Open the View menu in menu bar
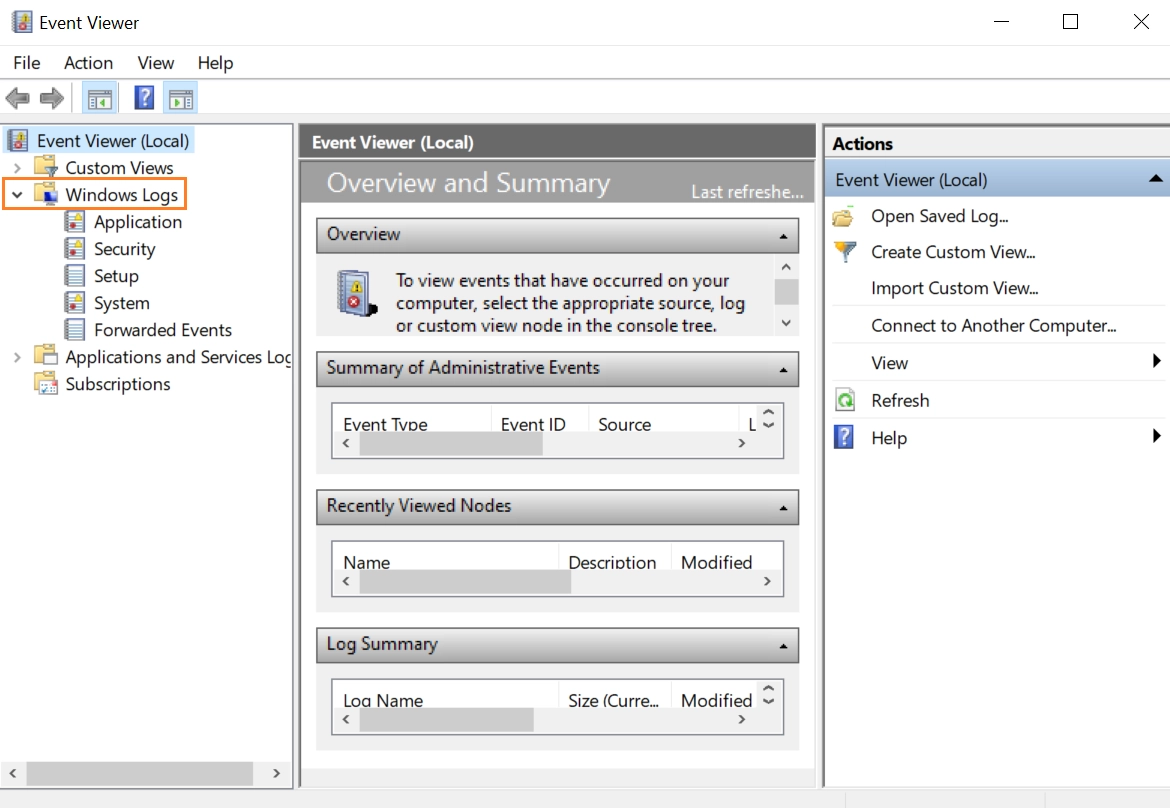Image resolution: width=1170 pixels, height=808 pixels. (155, 63)
